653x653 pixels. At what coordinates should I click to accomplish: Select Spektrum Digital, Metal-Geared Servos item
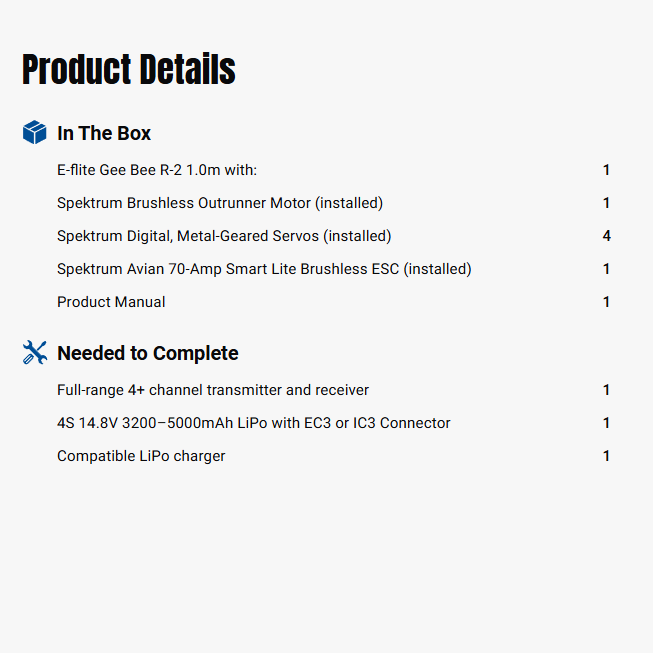tap(224, 236)
